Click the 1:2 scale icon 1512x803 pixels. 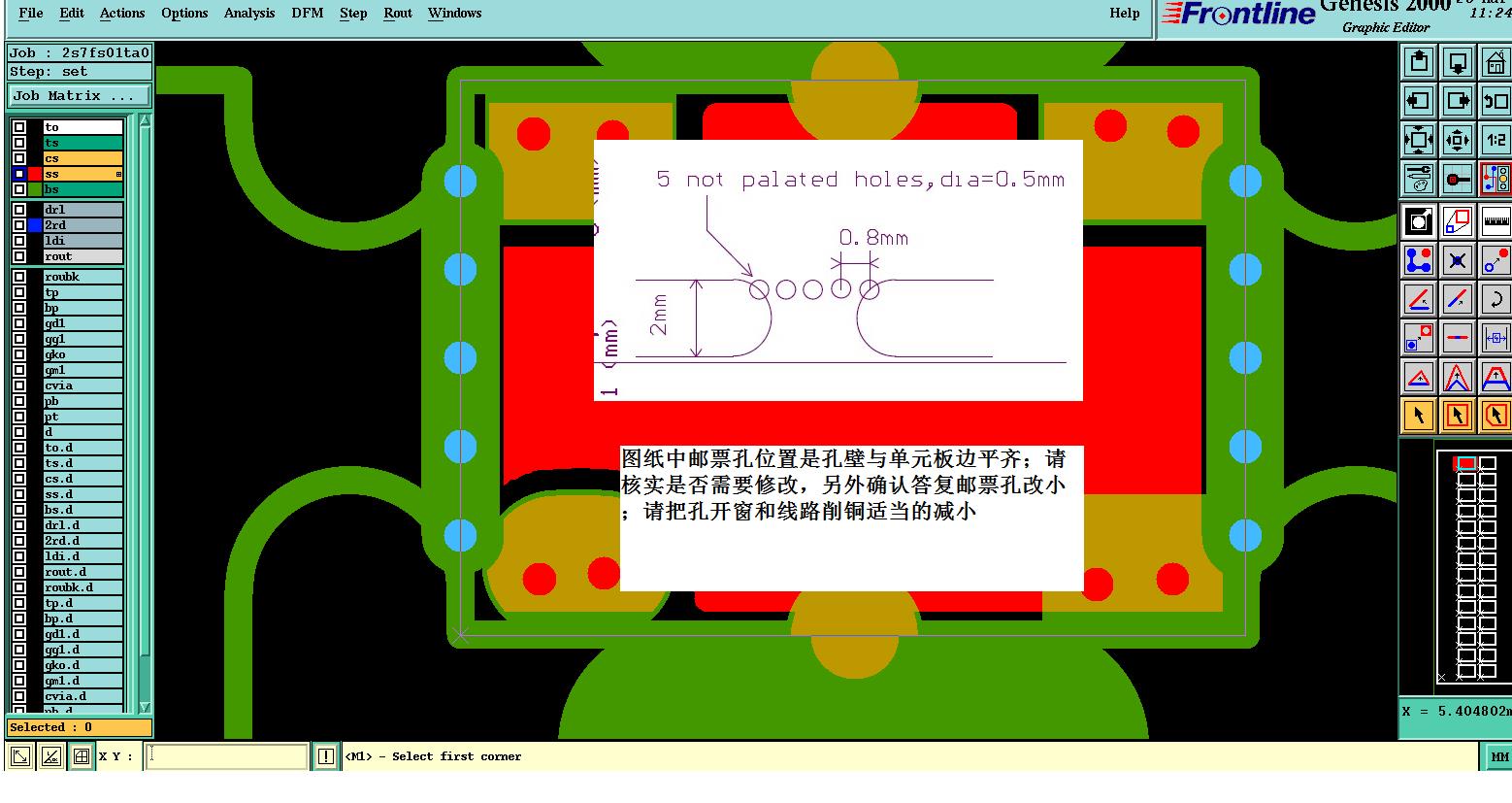tap(1496, 140)
